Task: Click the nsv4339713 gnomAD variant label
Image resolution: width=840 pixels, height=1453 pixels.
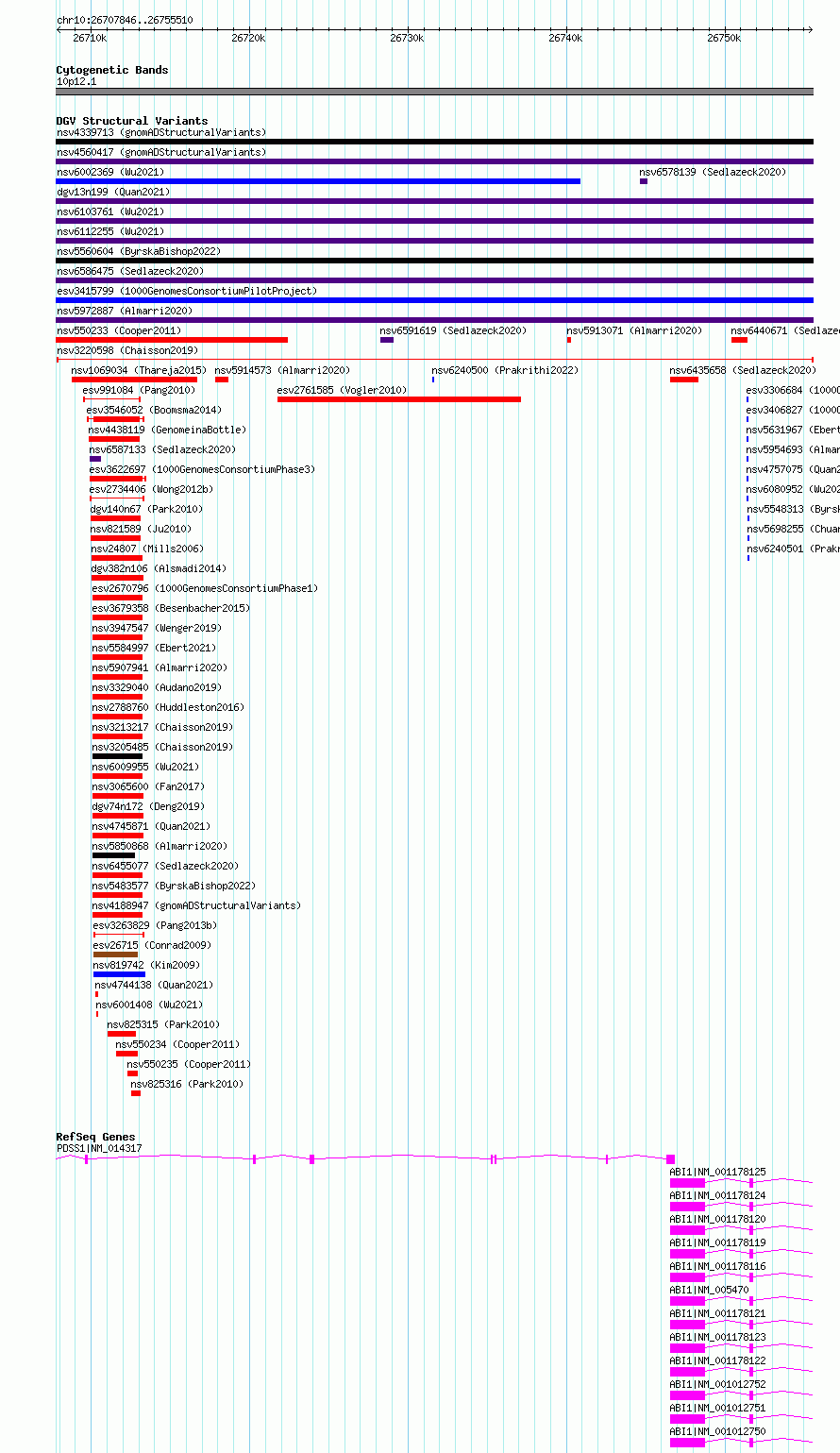Action: pyautogui.click(x=161, y=132)
